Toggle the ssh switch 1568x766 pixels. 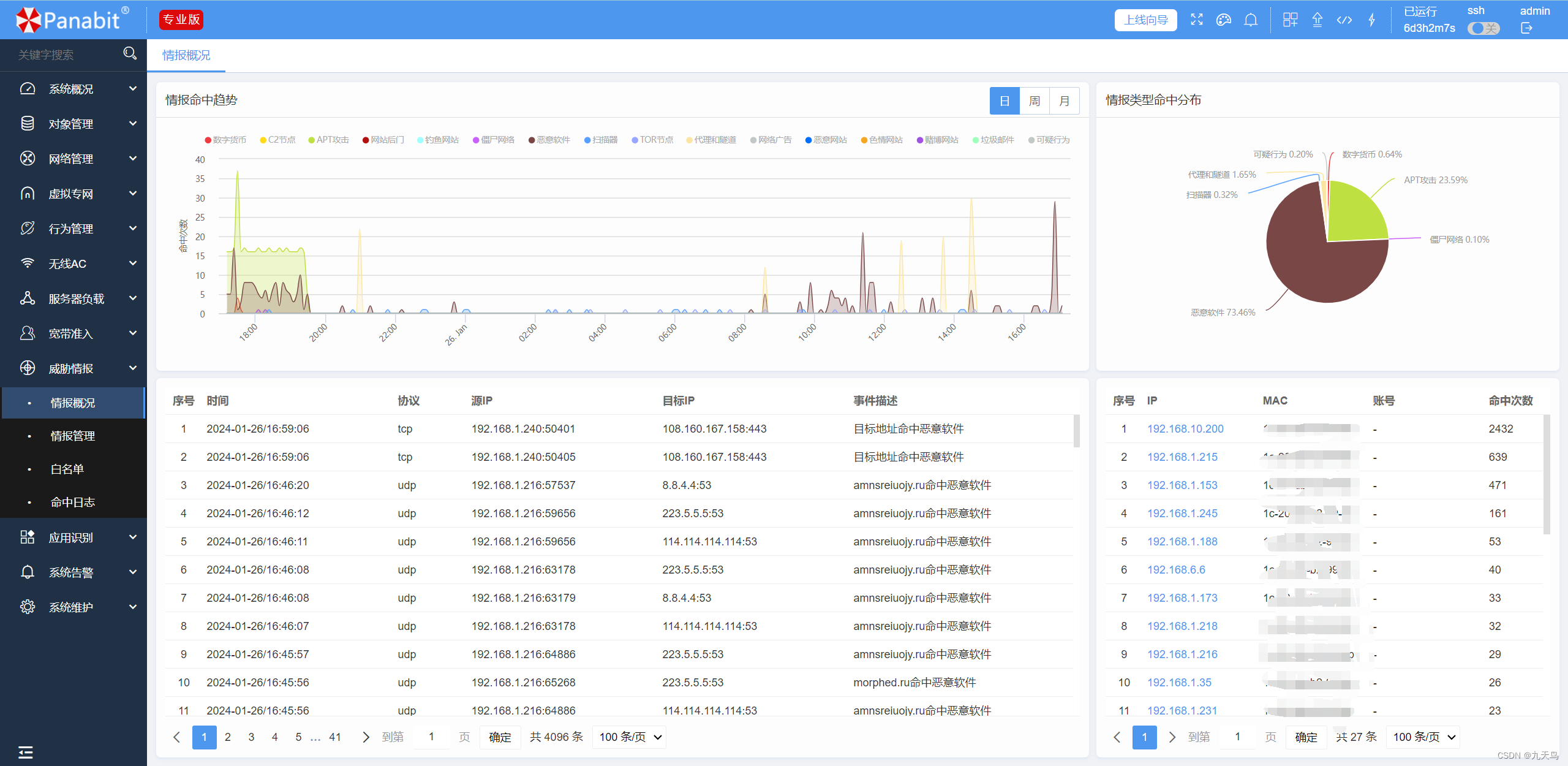[x=1483, y=28]
